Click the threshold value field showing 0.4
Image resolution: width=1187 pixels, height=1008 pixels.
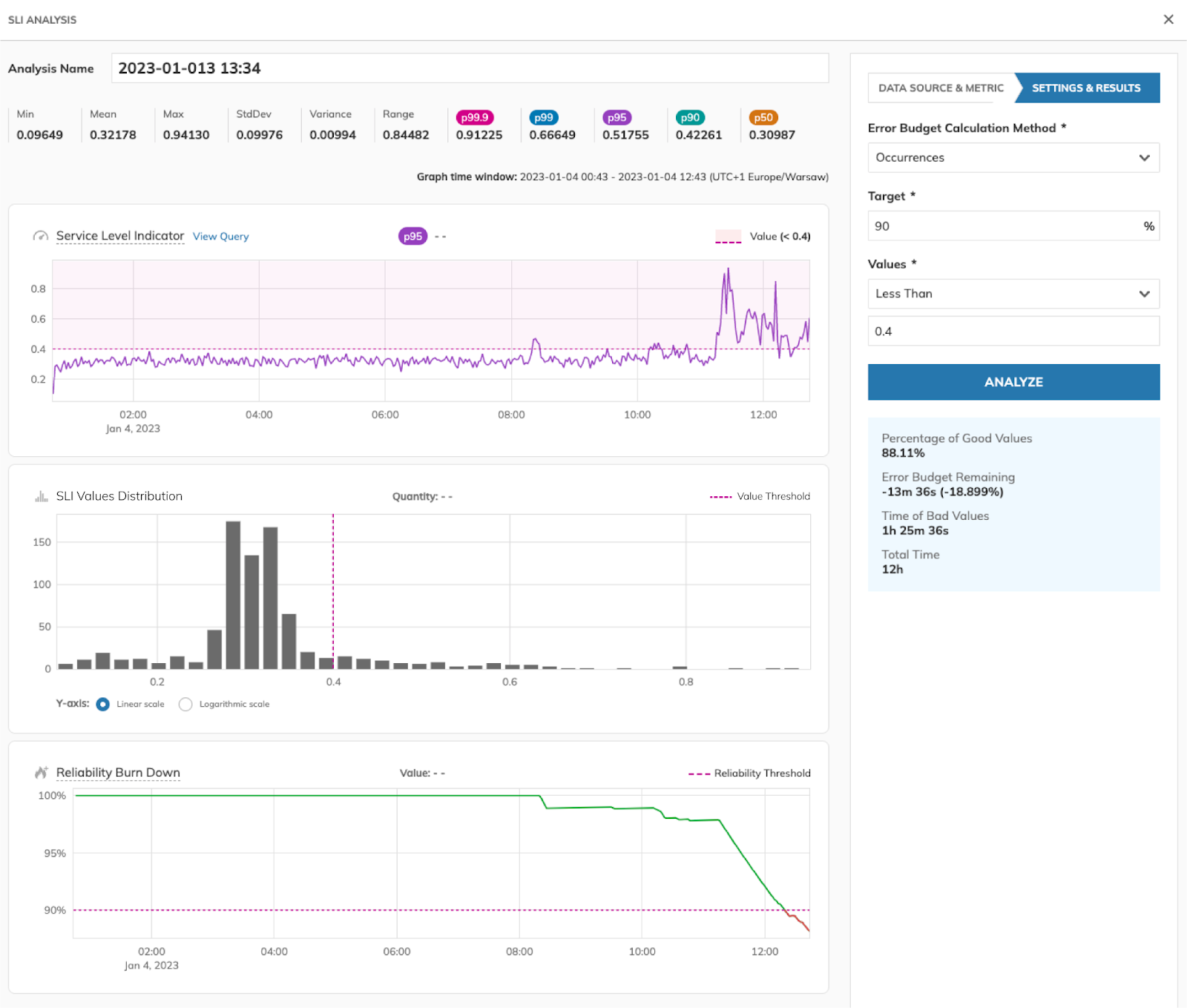click(x=1013, y=332)
